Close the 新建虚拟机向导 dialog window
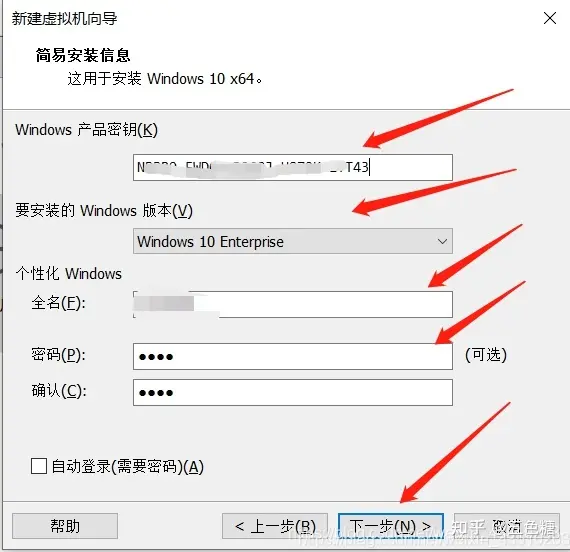570x552 pixels. tap(550, 18)
